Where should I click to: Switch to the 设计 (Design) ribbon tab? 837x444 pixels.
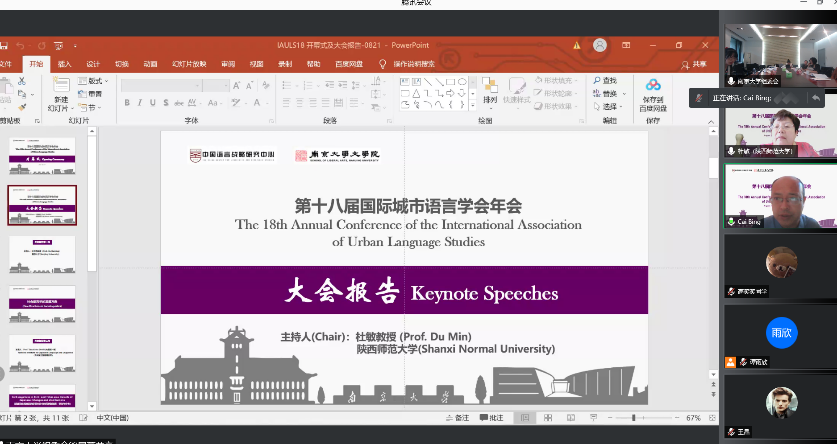(x=93, y=64)
